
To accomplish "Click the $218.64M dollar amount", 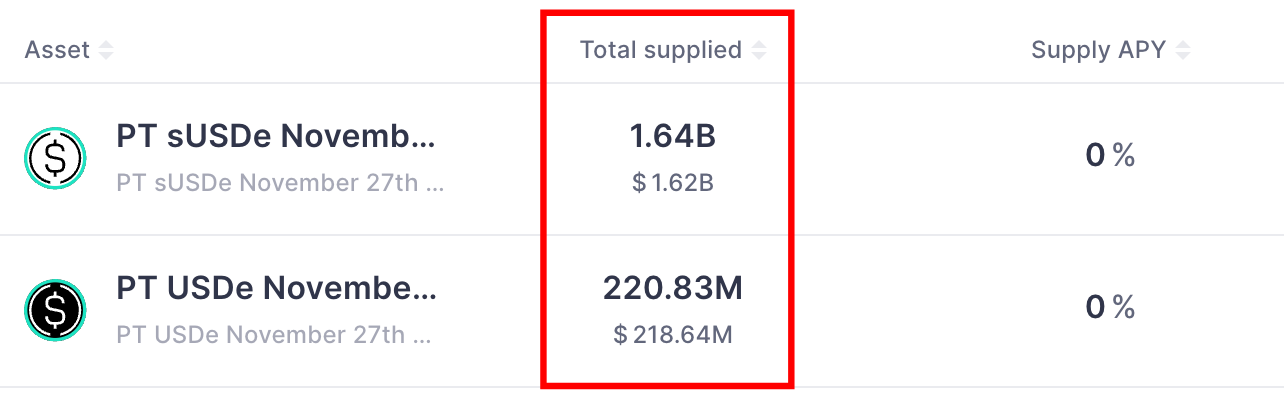I will 673,334.
